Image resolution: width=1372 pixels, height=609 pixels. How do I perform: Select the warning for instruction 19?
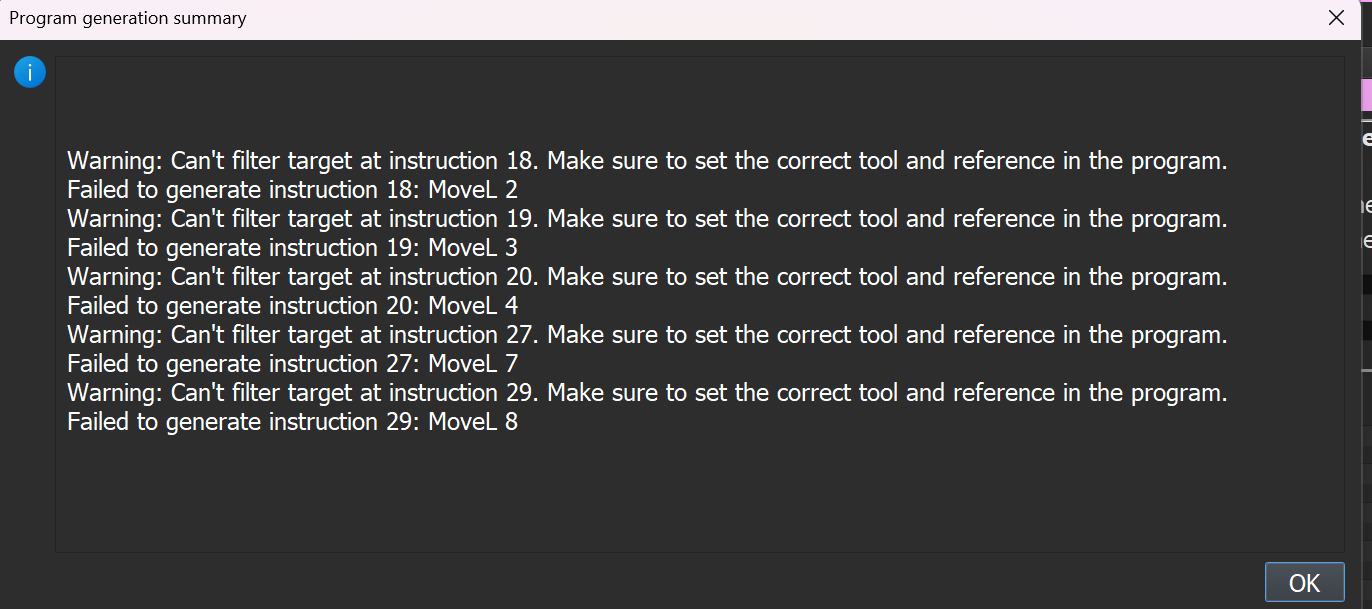(646, 219)
